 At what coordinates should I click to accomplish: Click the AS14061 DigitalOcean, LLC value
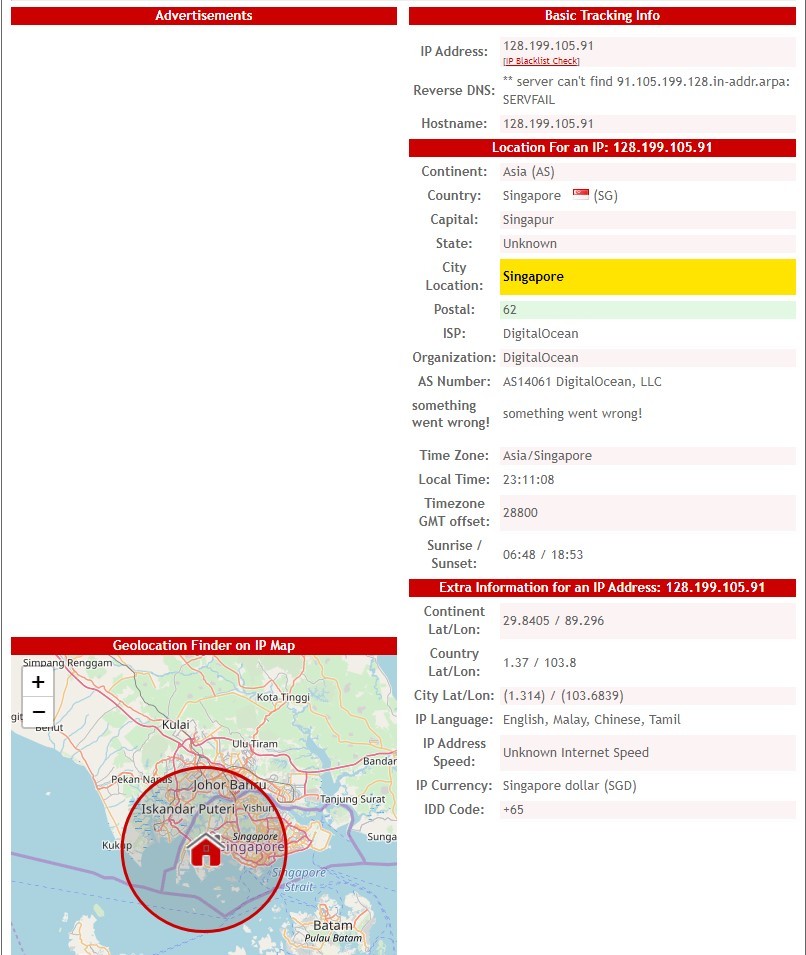(x=581, y=382)
